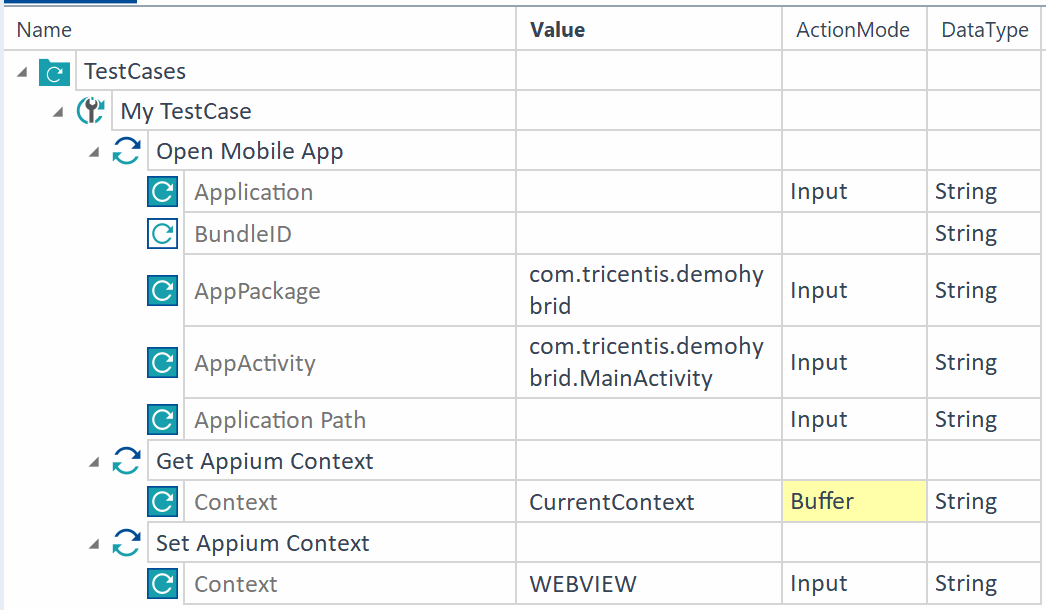Click the TestCases folder icon
This screenshot has height=610, width=1046.
tap(54, 72)
